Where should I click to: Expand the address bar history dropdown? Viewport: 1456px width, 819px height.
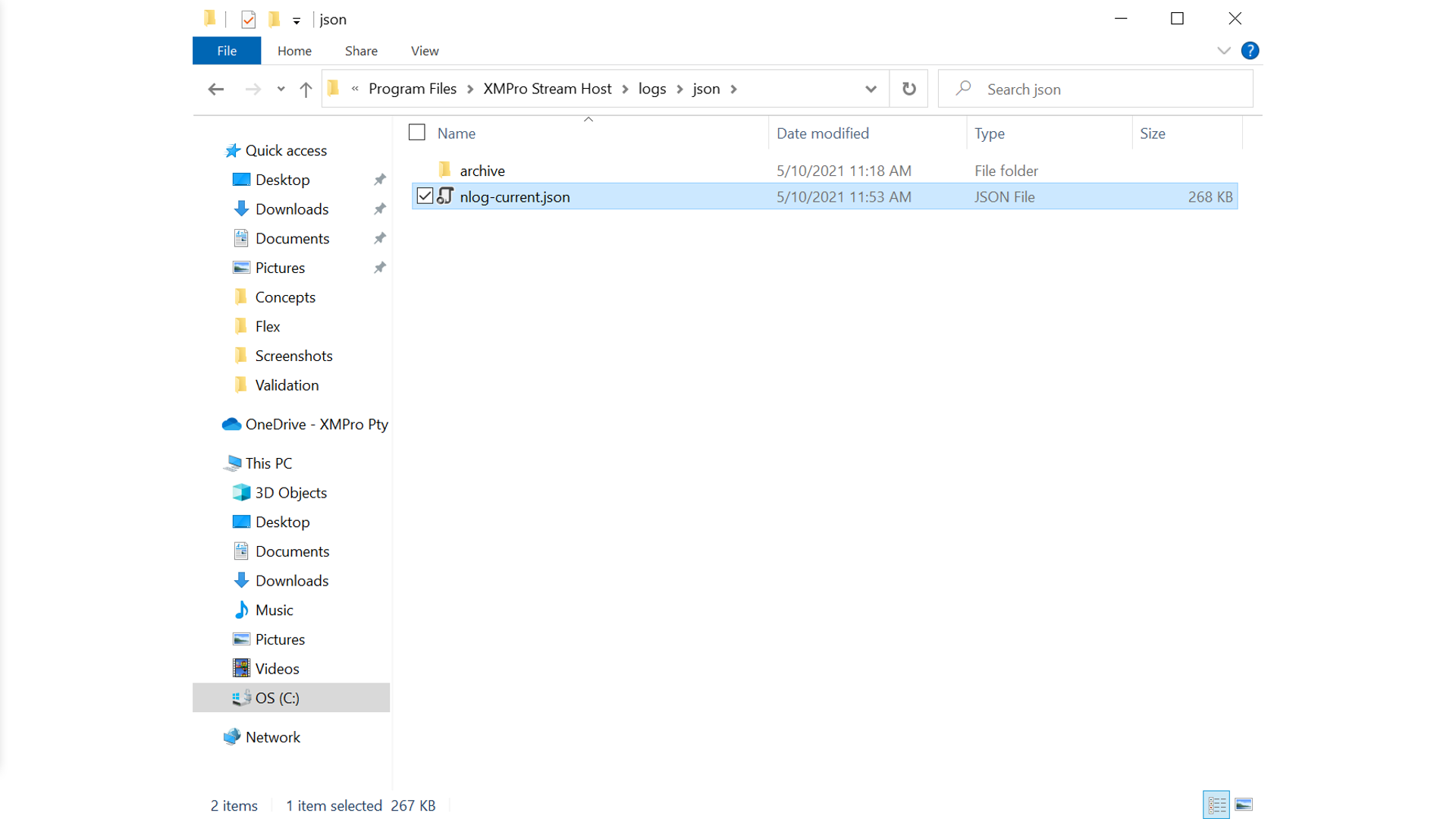(870, 88)
